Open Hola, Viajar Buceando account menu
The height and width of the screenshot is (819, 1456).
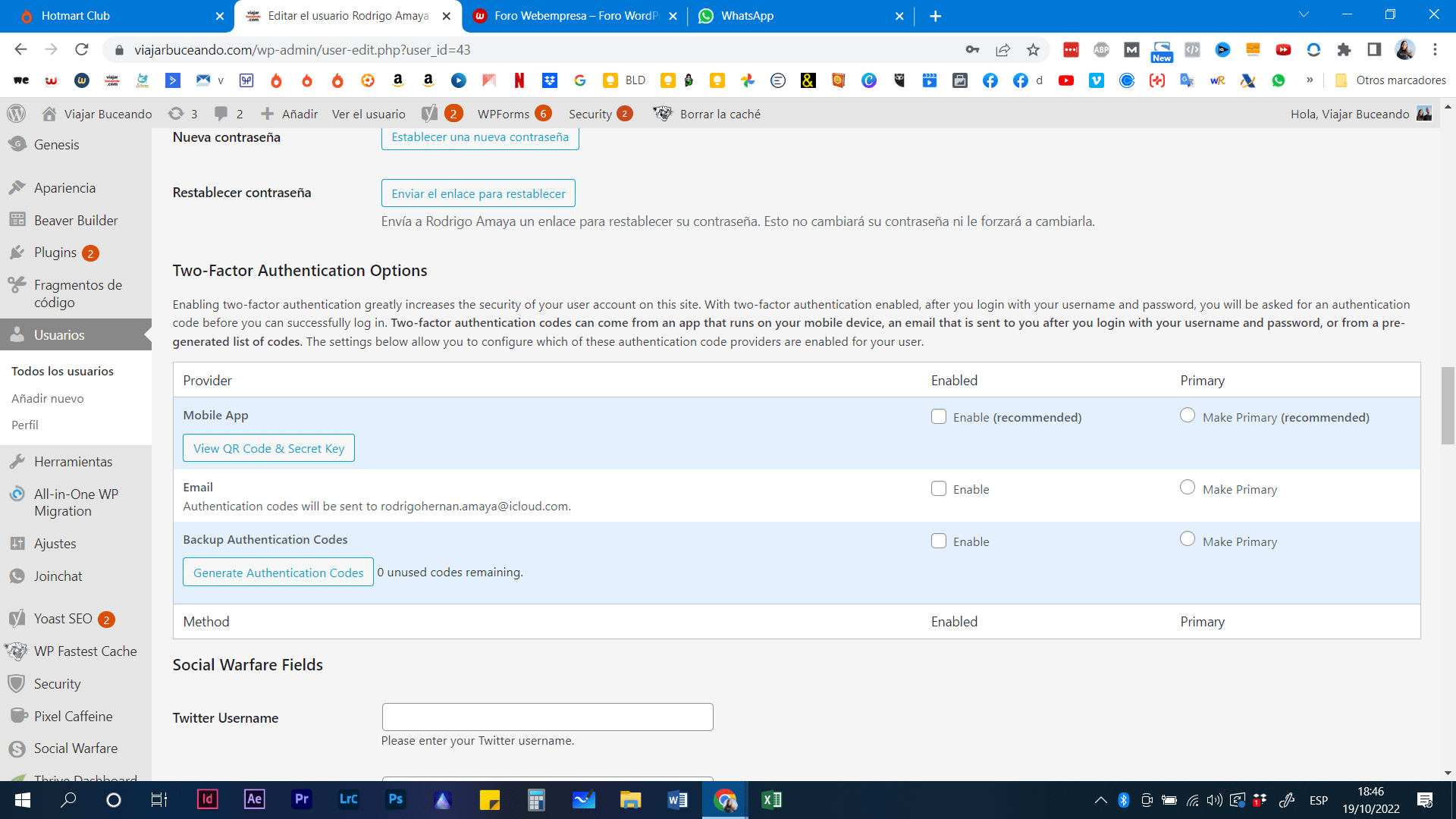click(1361, 114)
